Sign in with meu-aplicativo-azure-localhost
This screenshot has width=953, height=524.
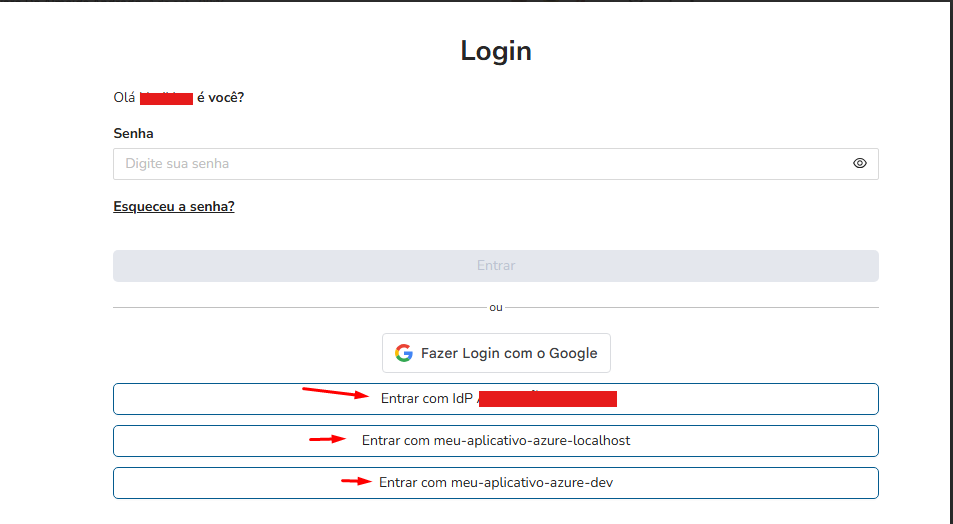[x=496, y=440]
